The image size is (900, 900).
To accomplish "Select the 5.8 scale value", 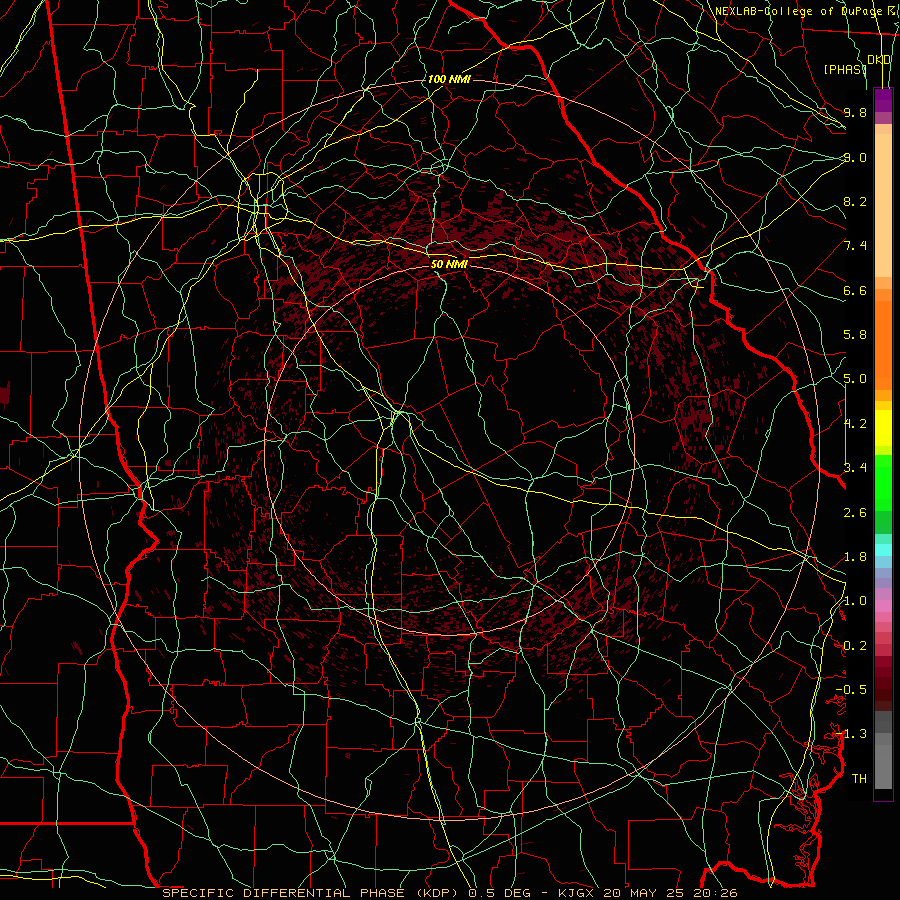I will tap(855, 335).
